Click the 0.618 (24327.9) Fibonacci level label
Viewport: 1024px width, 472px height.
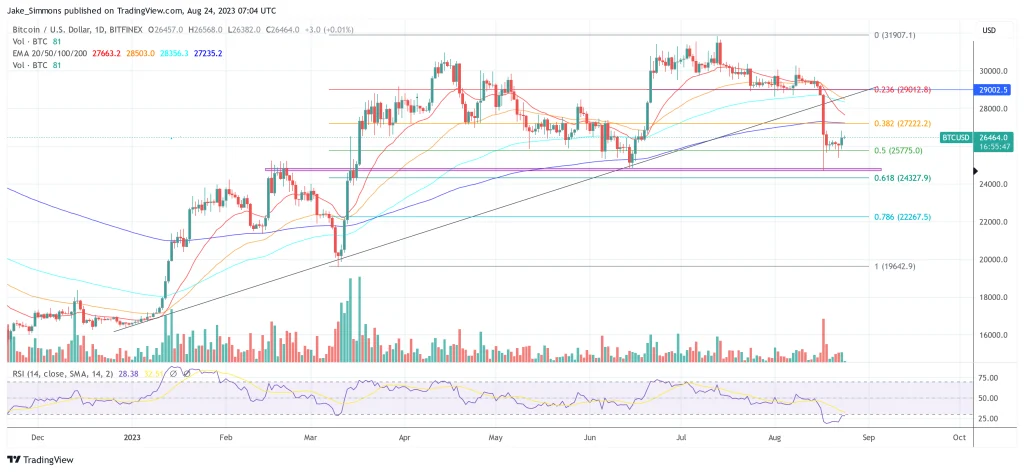902,177
